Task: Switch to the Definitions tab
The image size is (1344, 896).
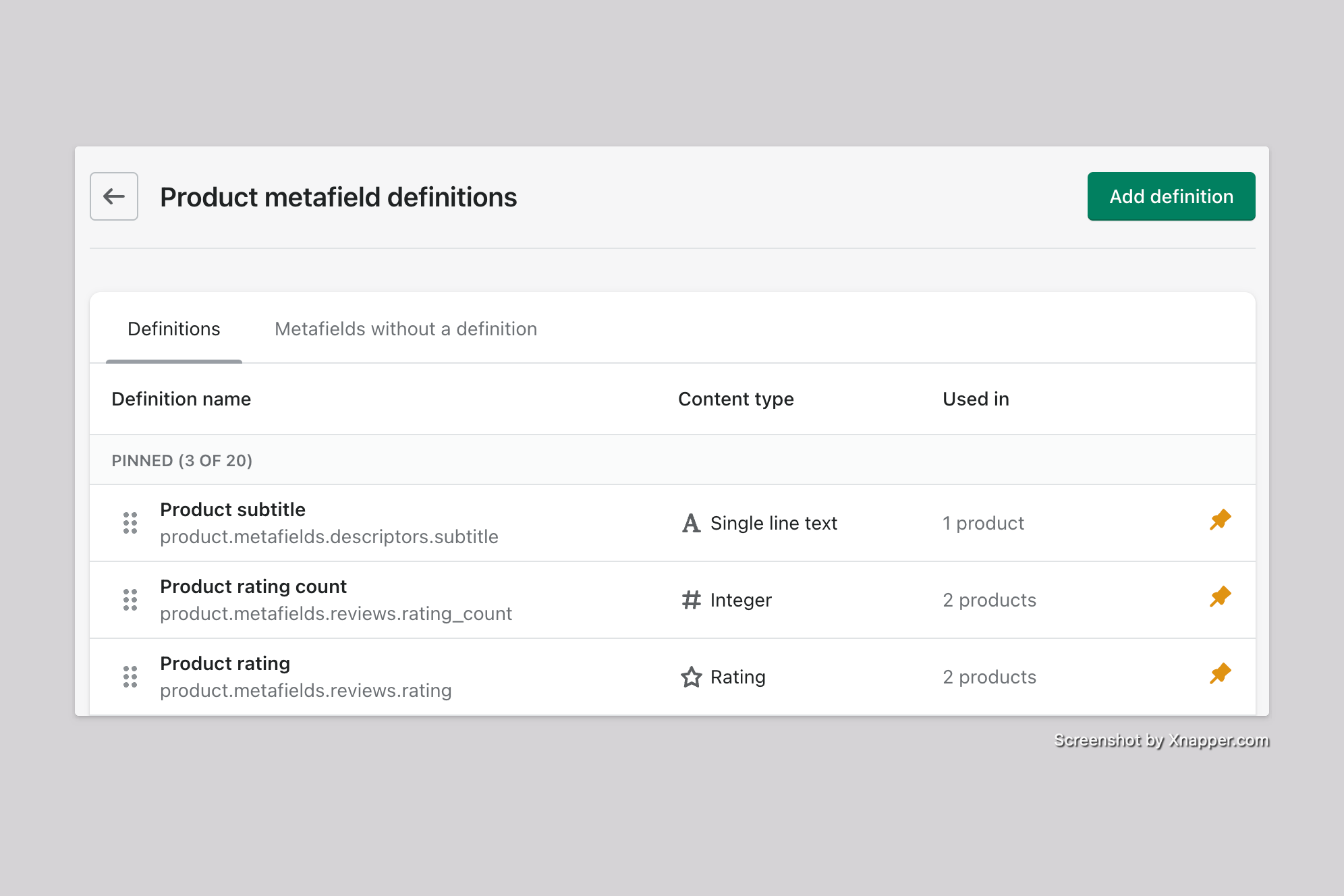Action: (174, 329)
